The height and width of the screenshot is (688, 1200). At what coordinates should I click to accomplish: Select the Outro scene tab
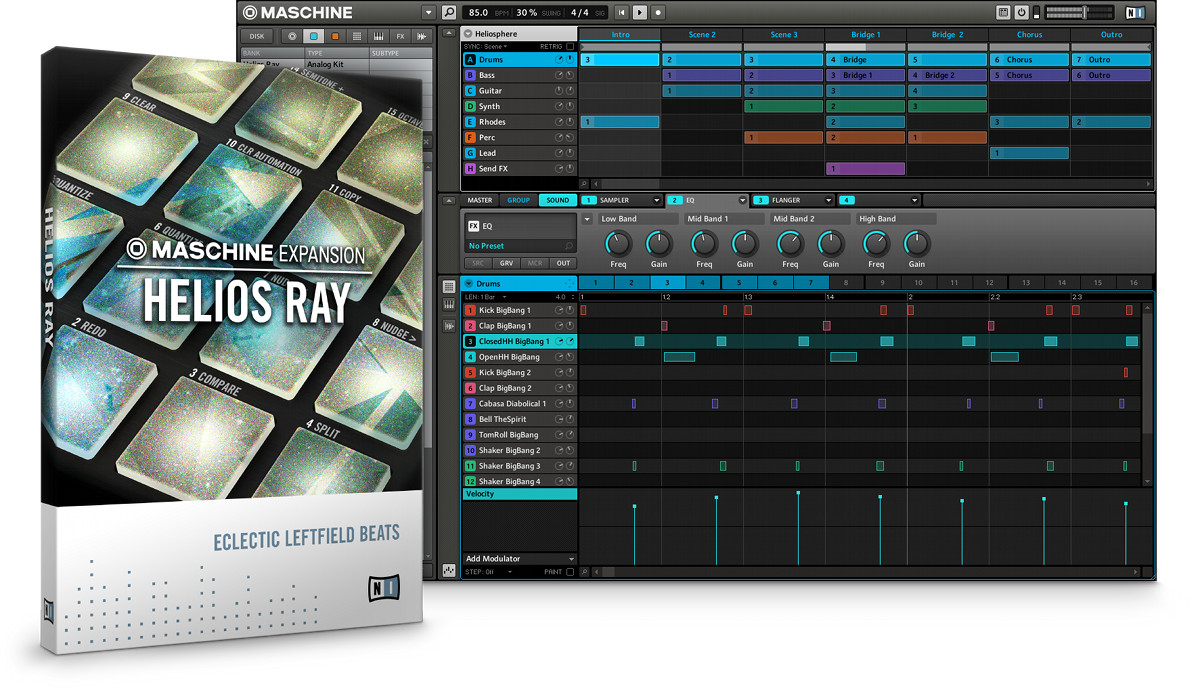[x=1112, y=34]
